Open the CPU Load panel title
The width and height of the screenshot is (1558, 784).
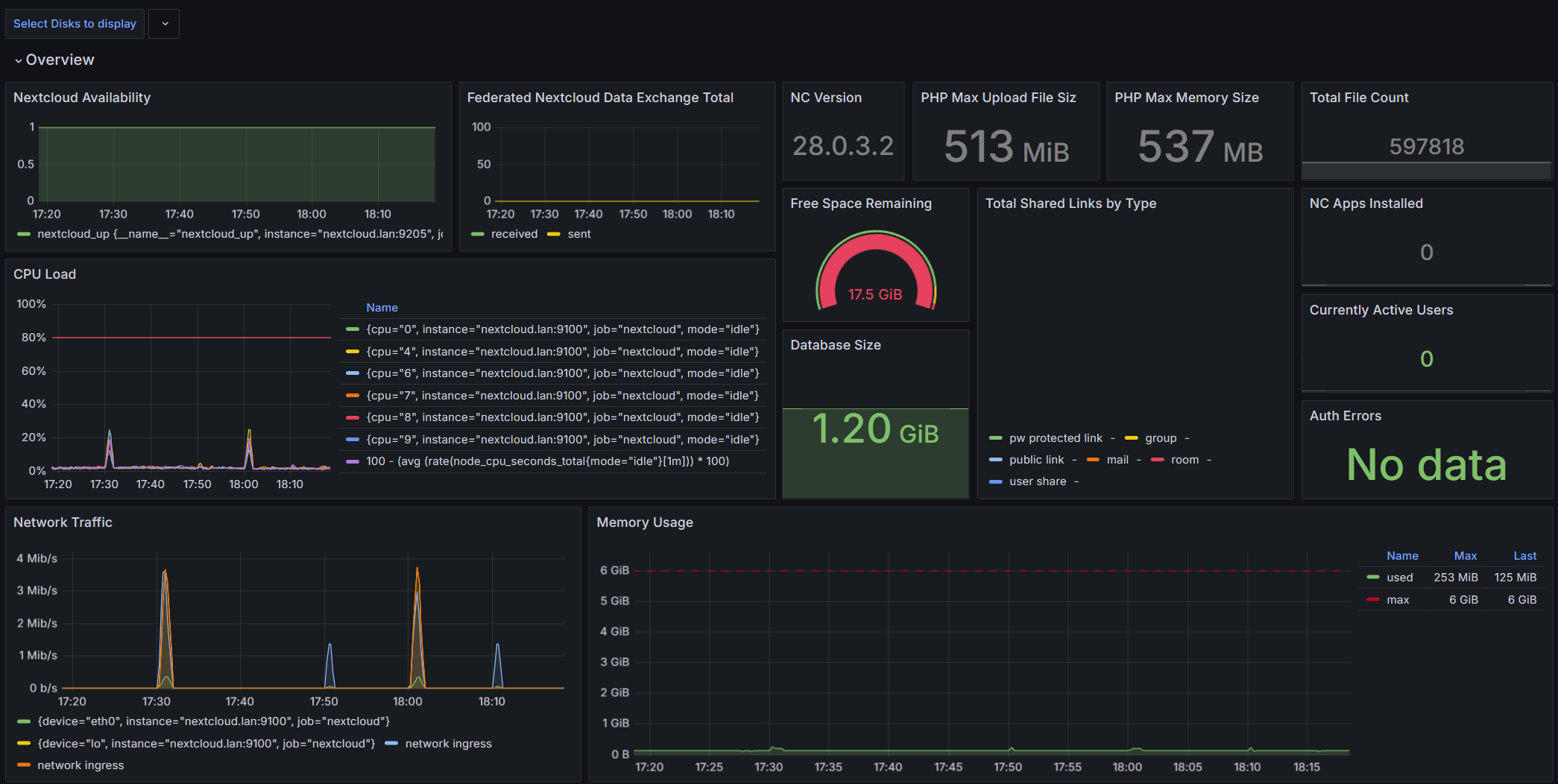click(45, 274)
